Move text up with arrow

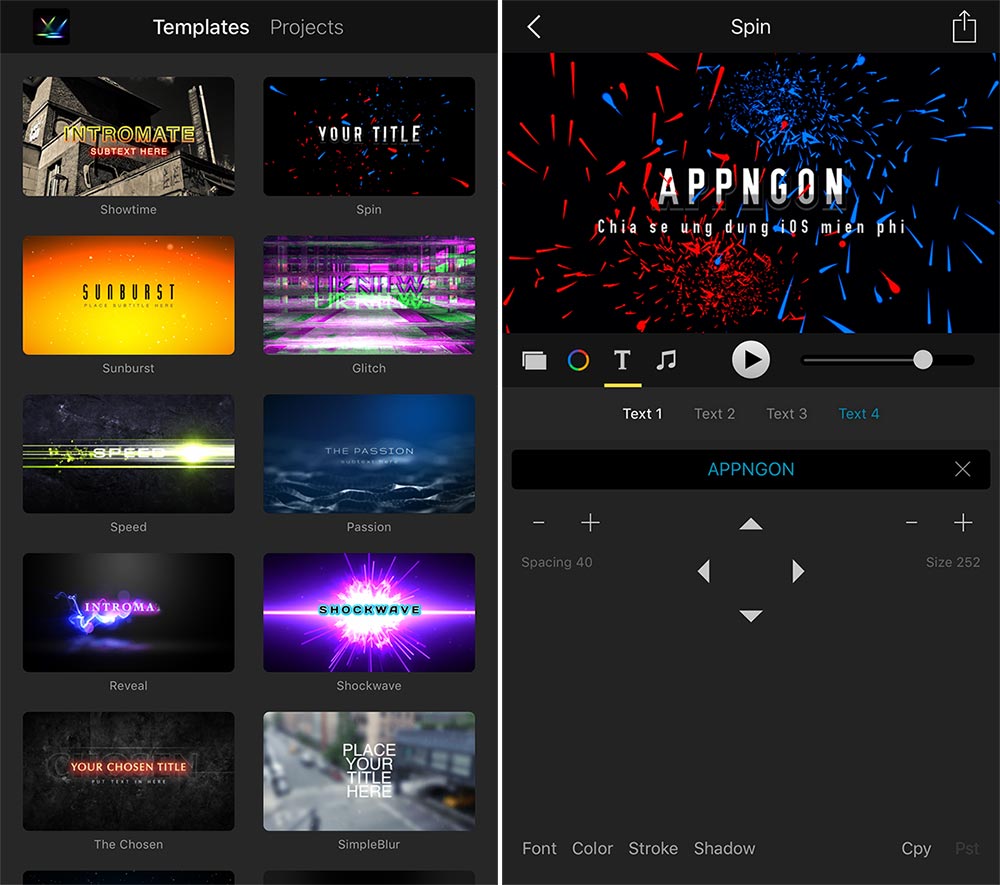click(751, 524)
